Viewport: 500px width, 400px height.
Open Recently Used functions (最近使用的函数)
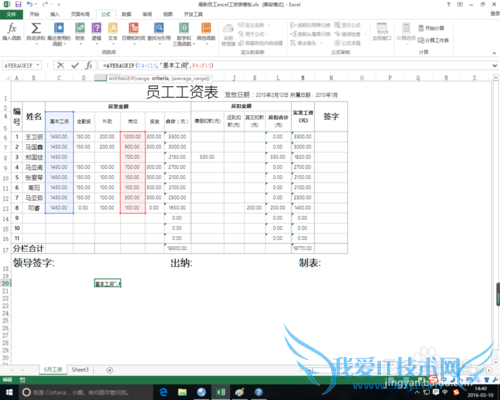59,34
